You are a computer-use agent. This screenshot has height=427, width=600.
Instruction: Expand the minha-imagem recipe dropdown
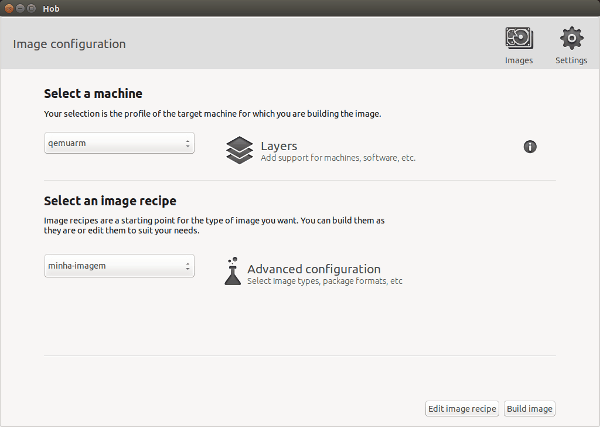point(119,266)
